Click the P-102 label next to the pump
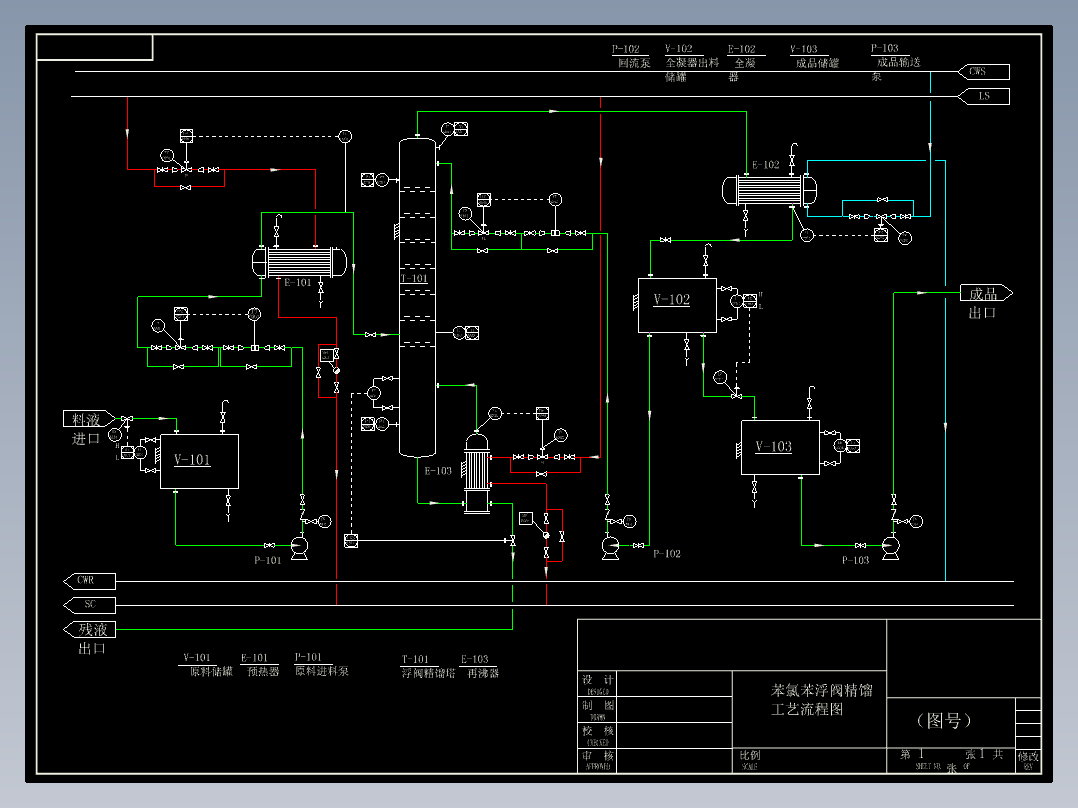Screen dimensions: 1078x808 click(x=667, y=554)
